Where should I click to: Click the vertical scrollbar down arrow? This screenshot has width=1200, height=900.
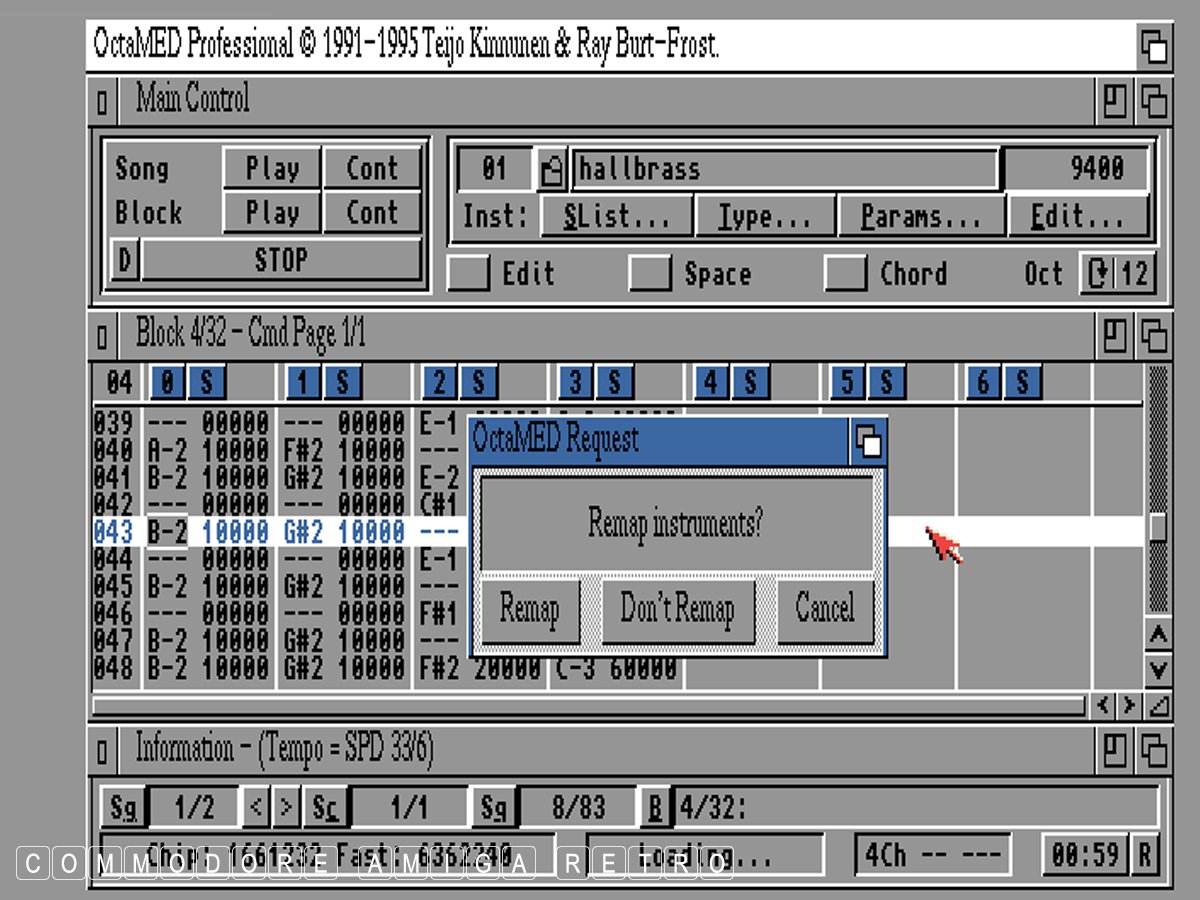click(1157, 669)
